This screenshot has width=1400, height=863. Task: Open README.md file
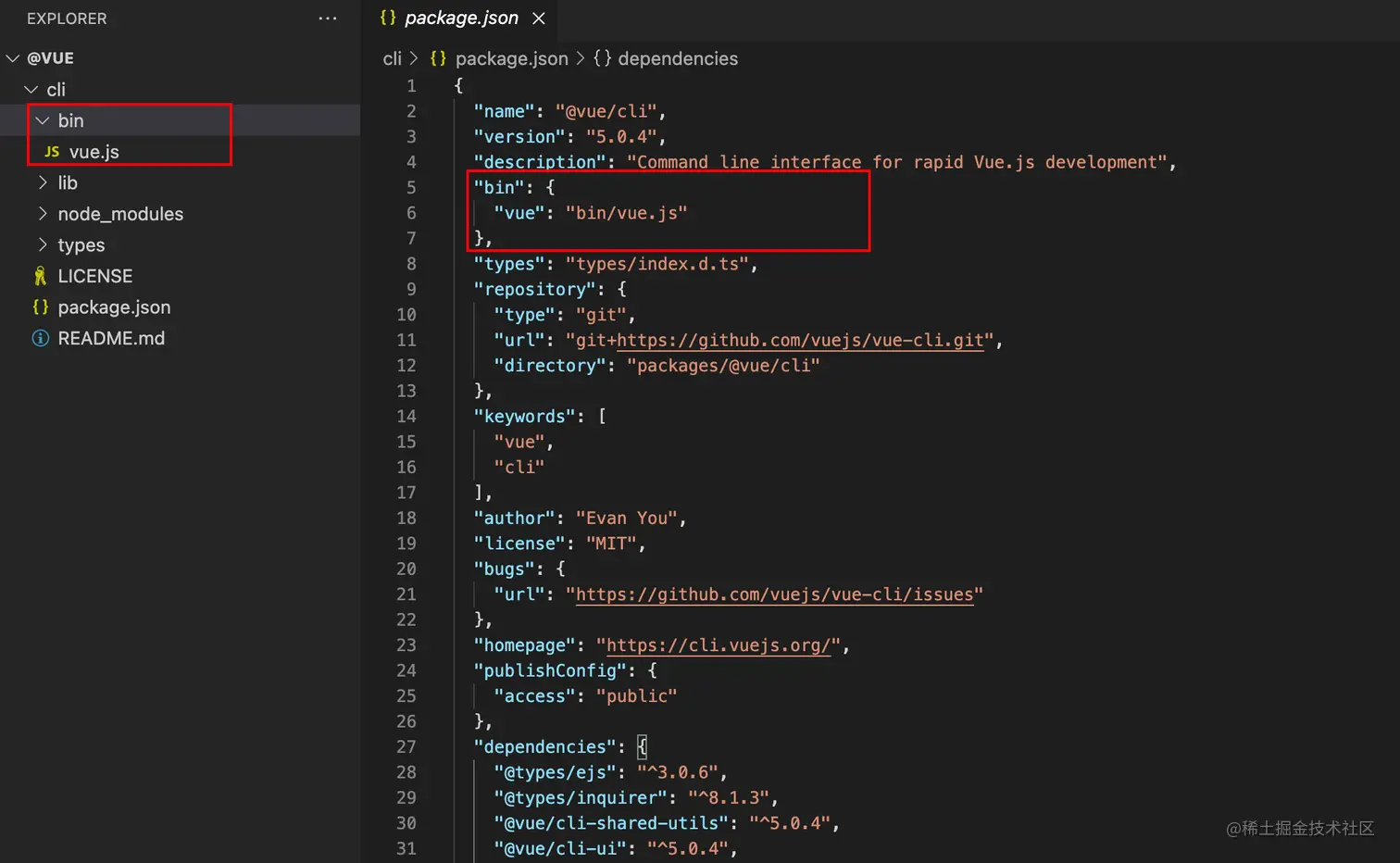coord(111,338)
